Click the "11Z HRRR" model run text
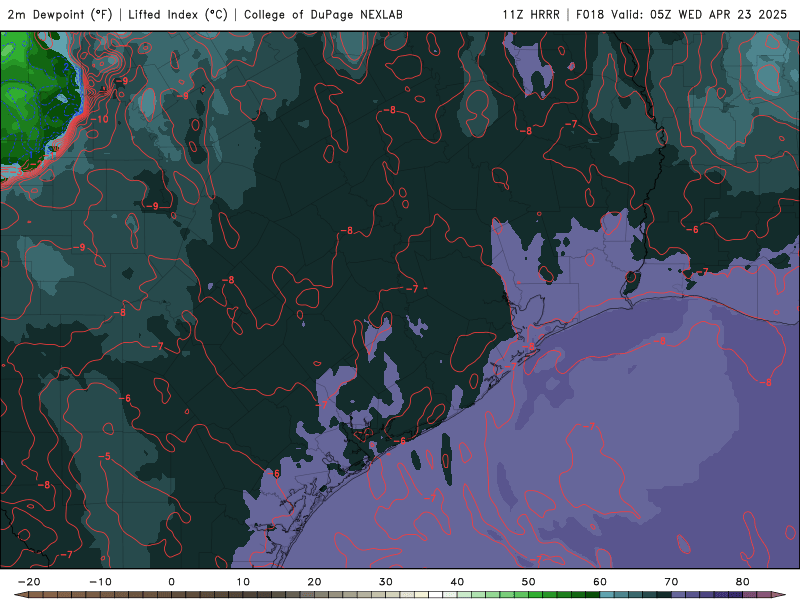The image size is (800, 600). (x=531, y=14)
